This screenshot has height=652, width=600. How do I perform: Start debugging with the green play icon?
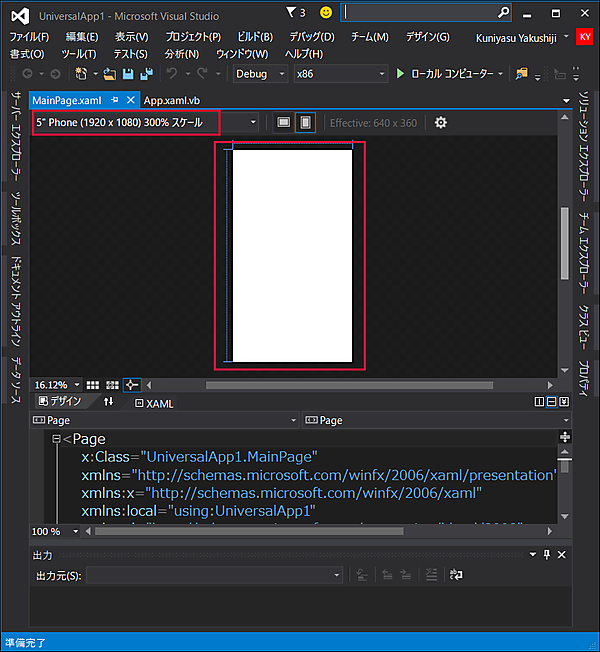pos(401,74)
